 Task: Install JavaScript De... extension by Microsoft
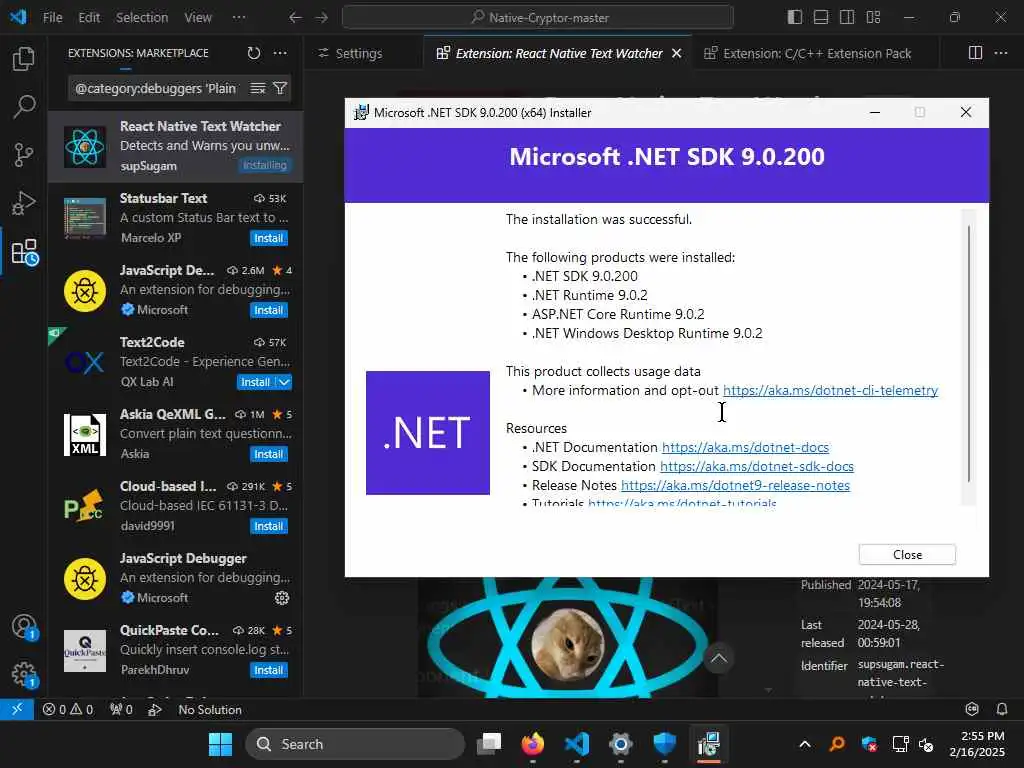268,310
